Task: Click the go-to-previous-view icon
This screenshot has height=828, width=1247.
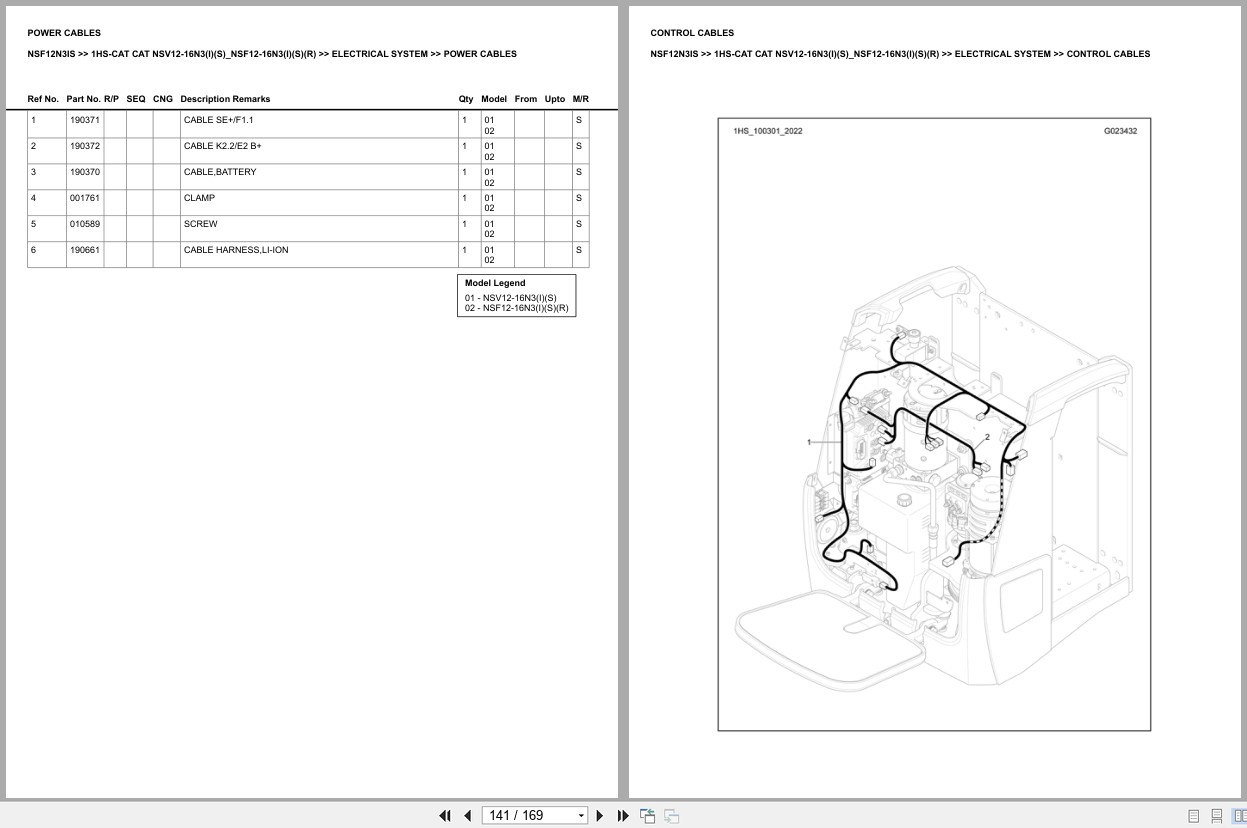Action: 647,816
